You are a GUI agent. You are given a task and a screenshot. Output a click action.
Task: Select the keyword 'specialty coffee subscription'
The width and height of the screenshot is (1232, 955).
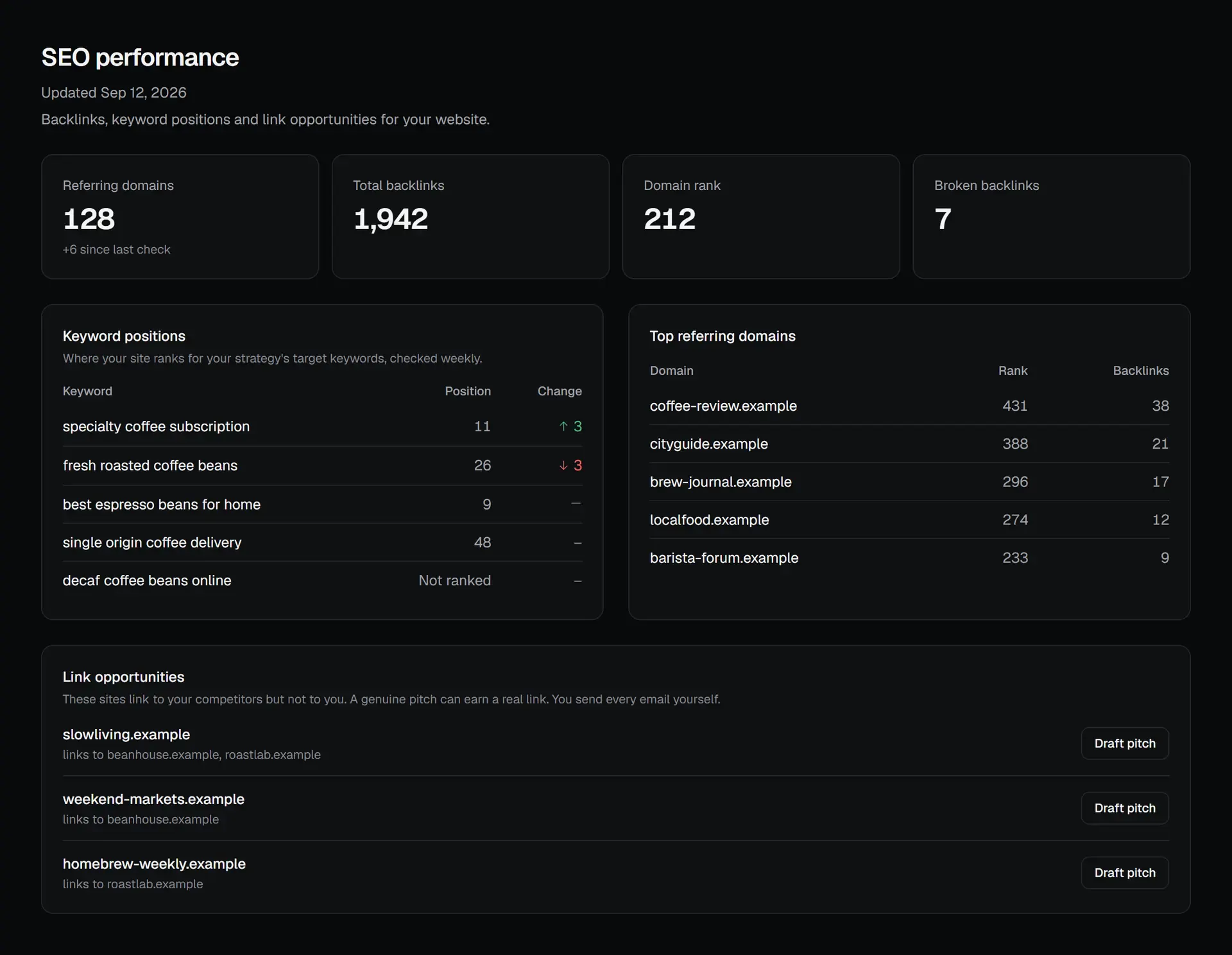(156, 427)
